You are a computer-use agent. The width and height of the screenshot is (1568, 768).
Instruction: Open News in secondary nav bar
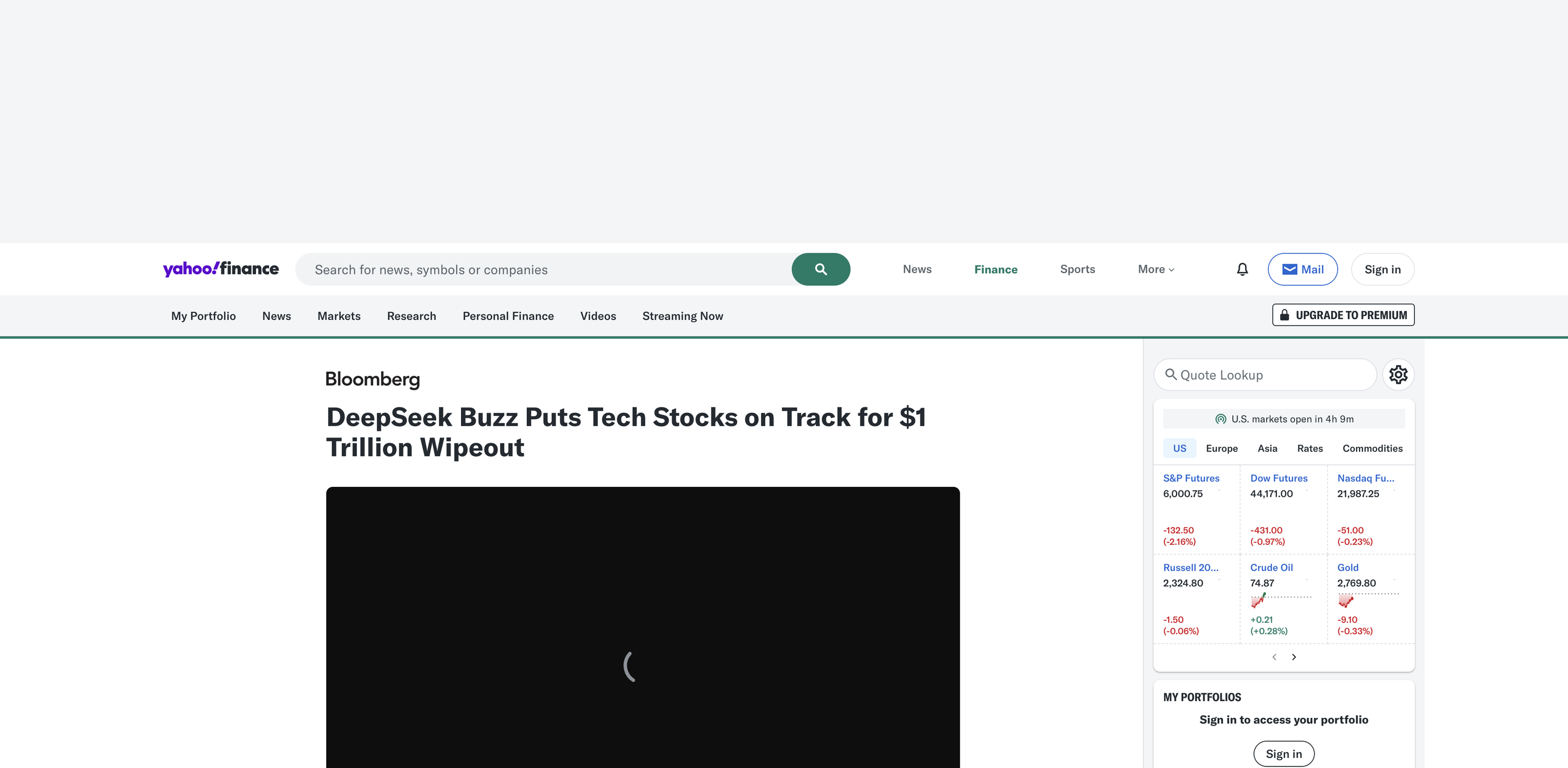tap(276, 316)
